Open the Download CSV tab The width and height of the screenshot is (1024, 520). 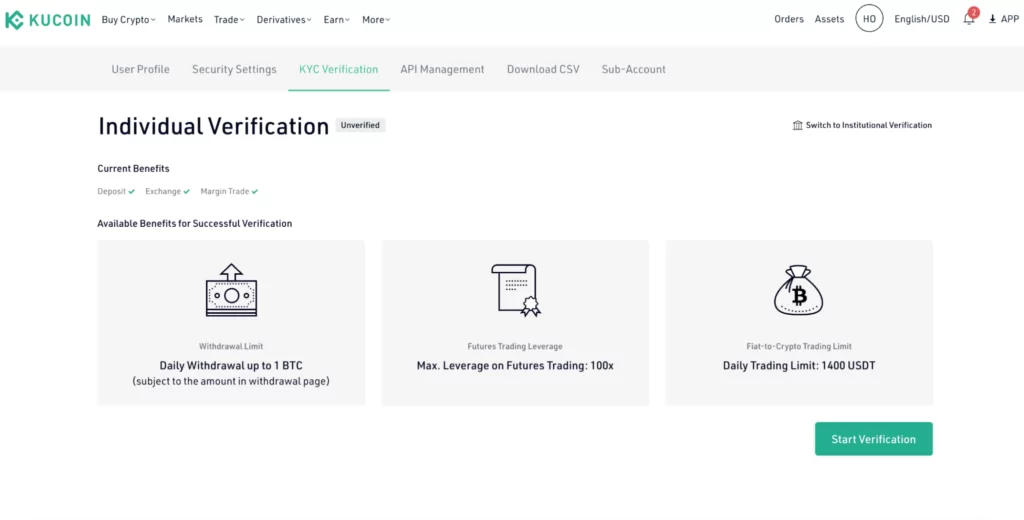coord(543,69)
